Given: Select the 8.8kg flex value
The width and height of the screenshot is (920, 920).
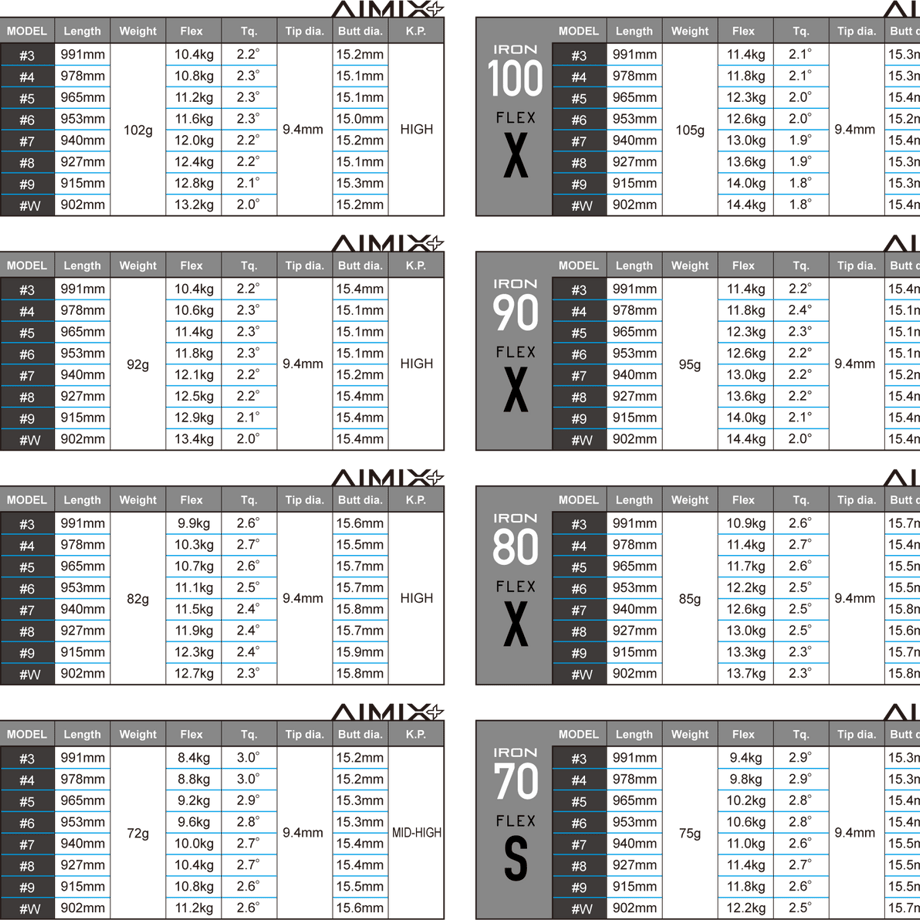Looking at the screenshot, I should pos(194,779).
